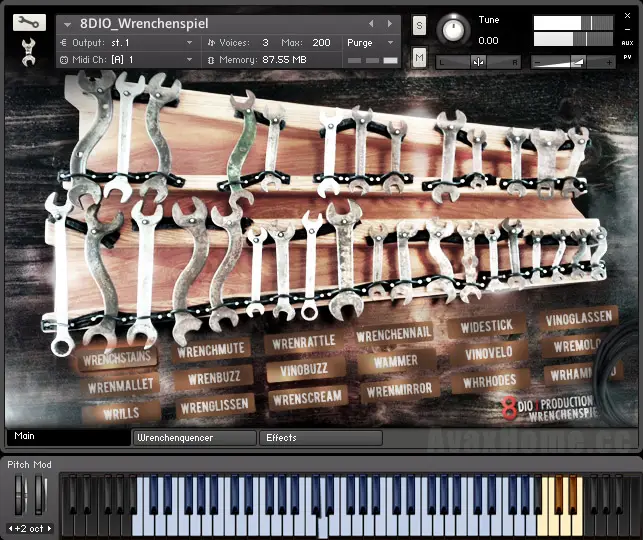The height and width of the screenshot is (540, 643).
Task: Open instrument edit mode wrench icon
Action: pyautogui.click(x=29, y=22)
